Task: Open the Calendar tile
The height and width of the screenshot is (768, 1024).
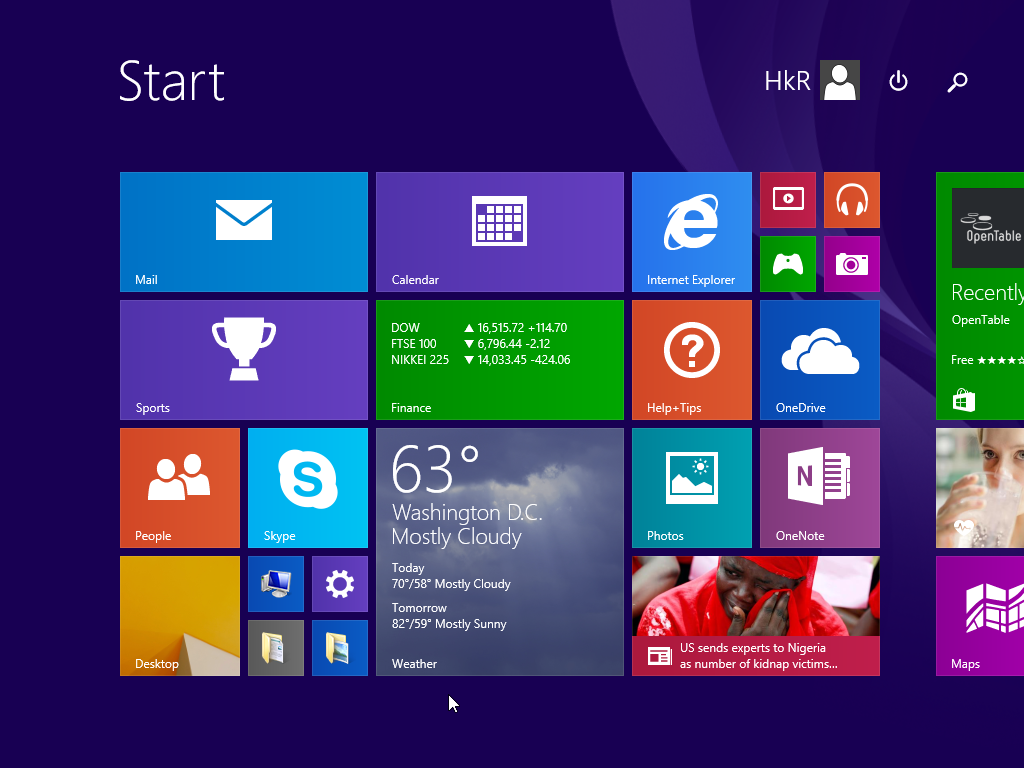Action: pyautogui.click(x=500, y=232)
